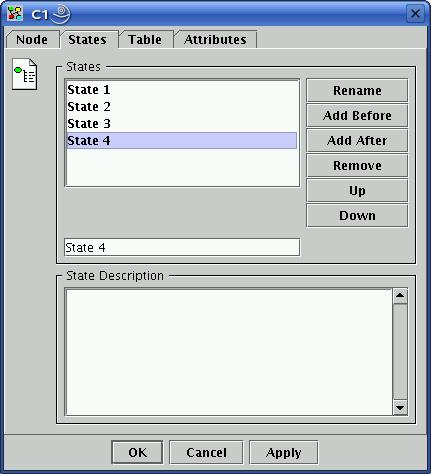The width and height of the screenshot is (431, 474).
Task: Remove the selected state
Action: click(x=357, y=165)
